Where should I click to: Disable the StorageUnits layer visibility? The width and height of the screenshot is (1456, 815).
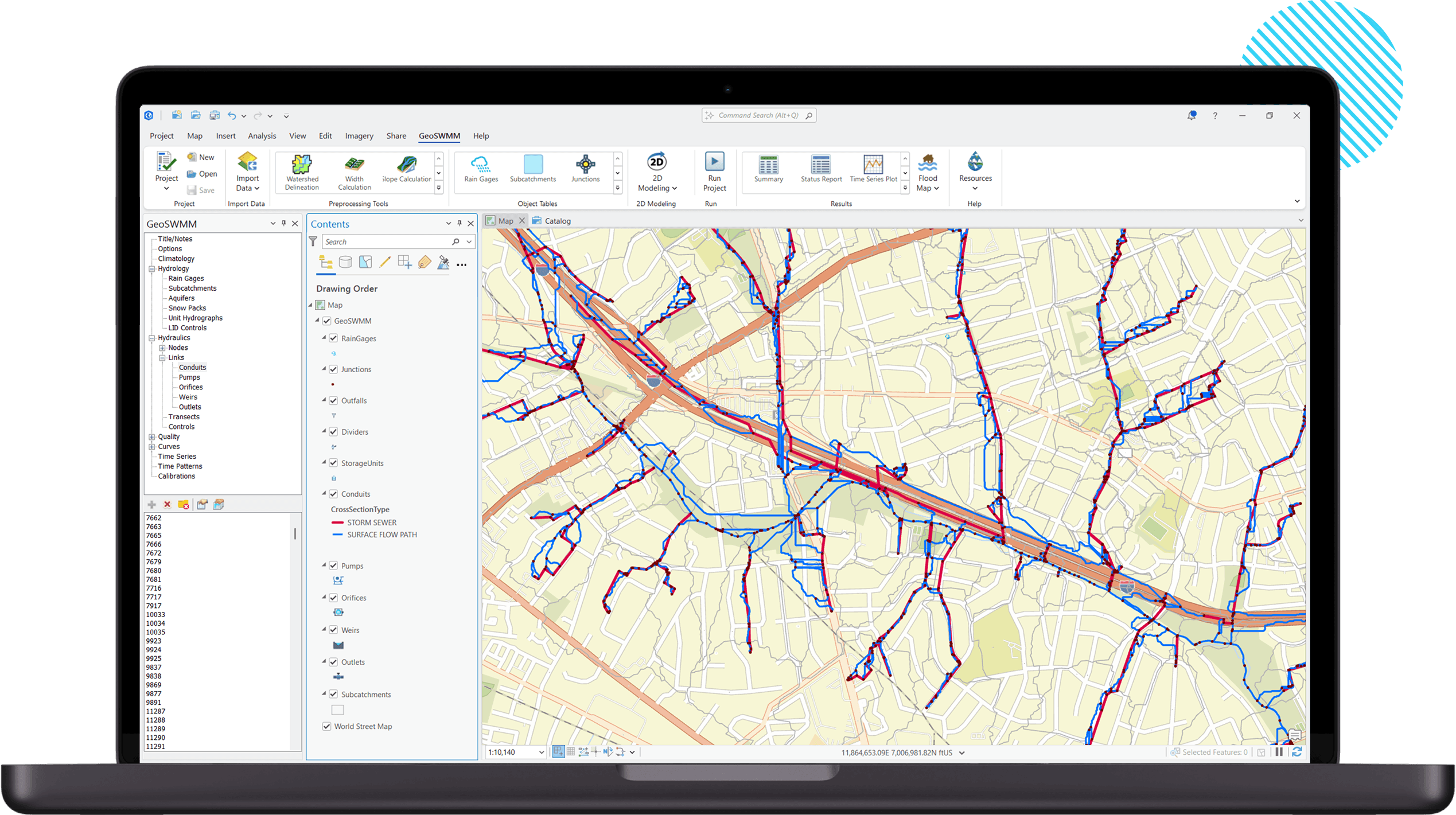[x=334, y=463]
